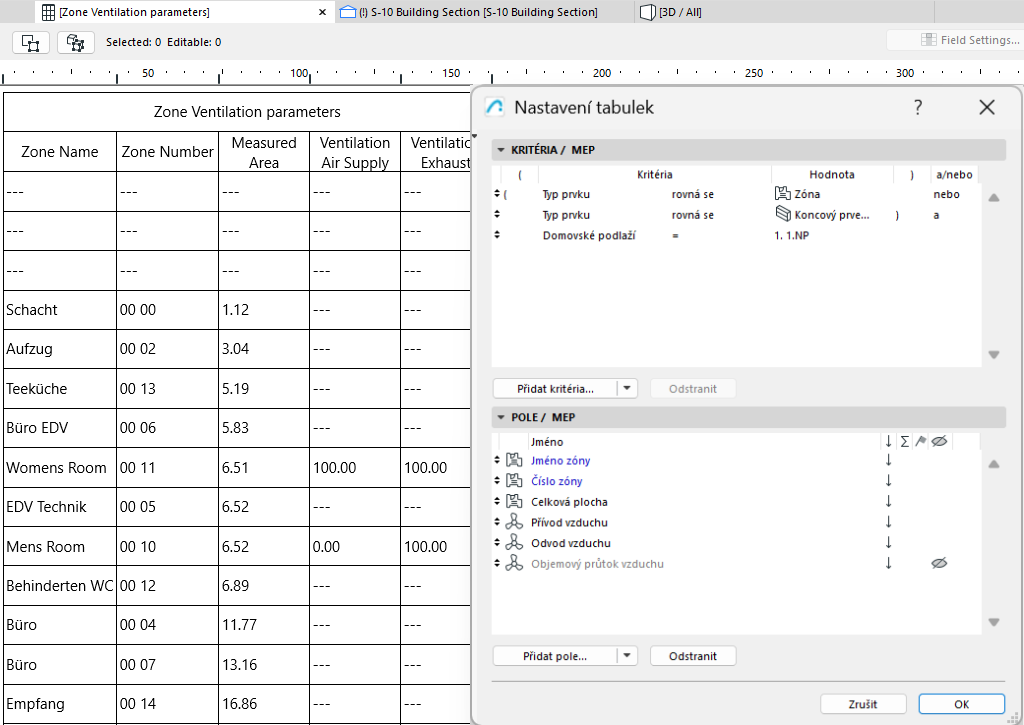The width and height of the screenshot is (1024, 725).
Task: Click the Přidat kritéria button
Action: tap(555, 388)
